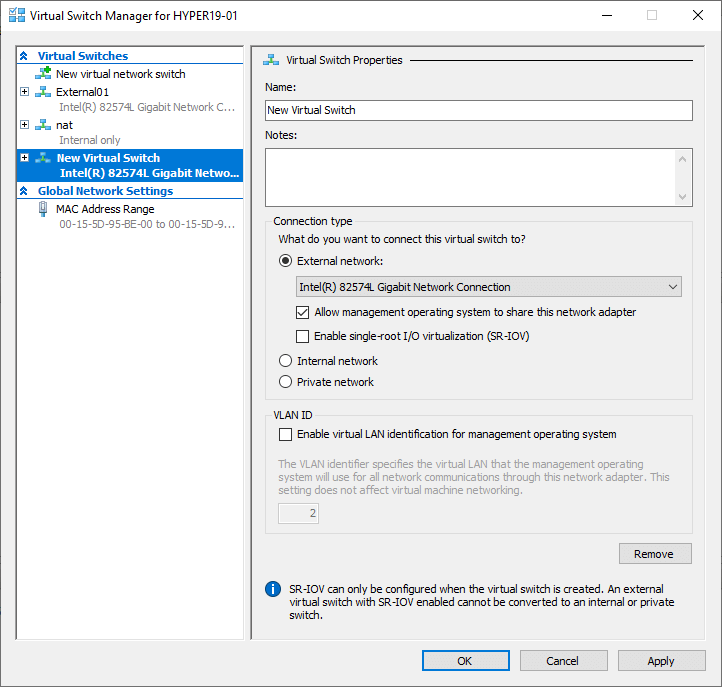Select Private network radio button
This screenshot has height=687, width=722.
(x=285, y=382)
